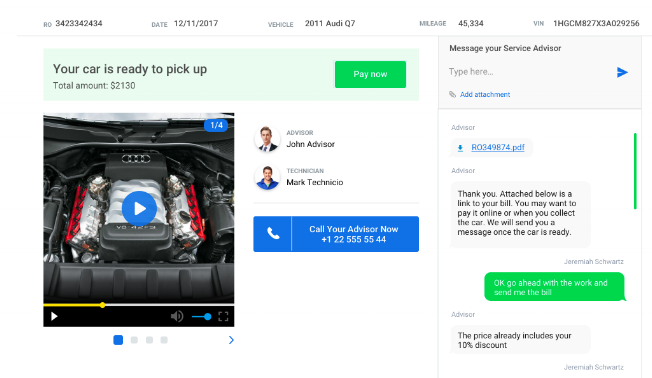Select the fourth carousel dot
The height and width of the screenshot is (378, 652).
tap(164, 340)
